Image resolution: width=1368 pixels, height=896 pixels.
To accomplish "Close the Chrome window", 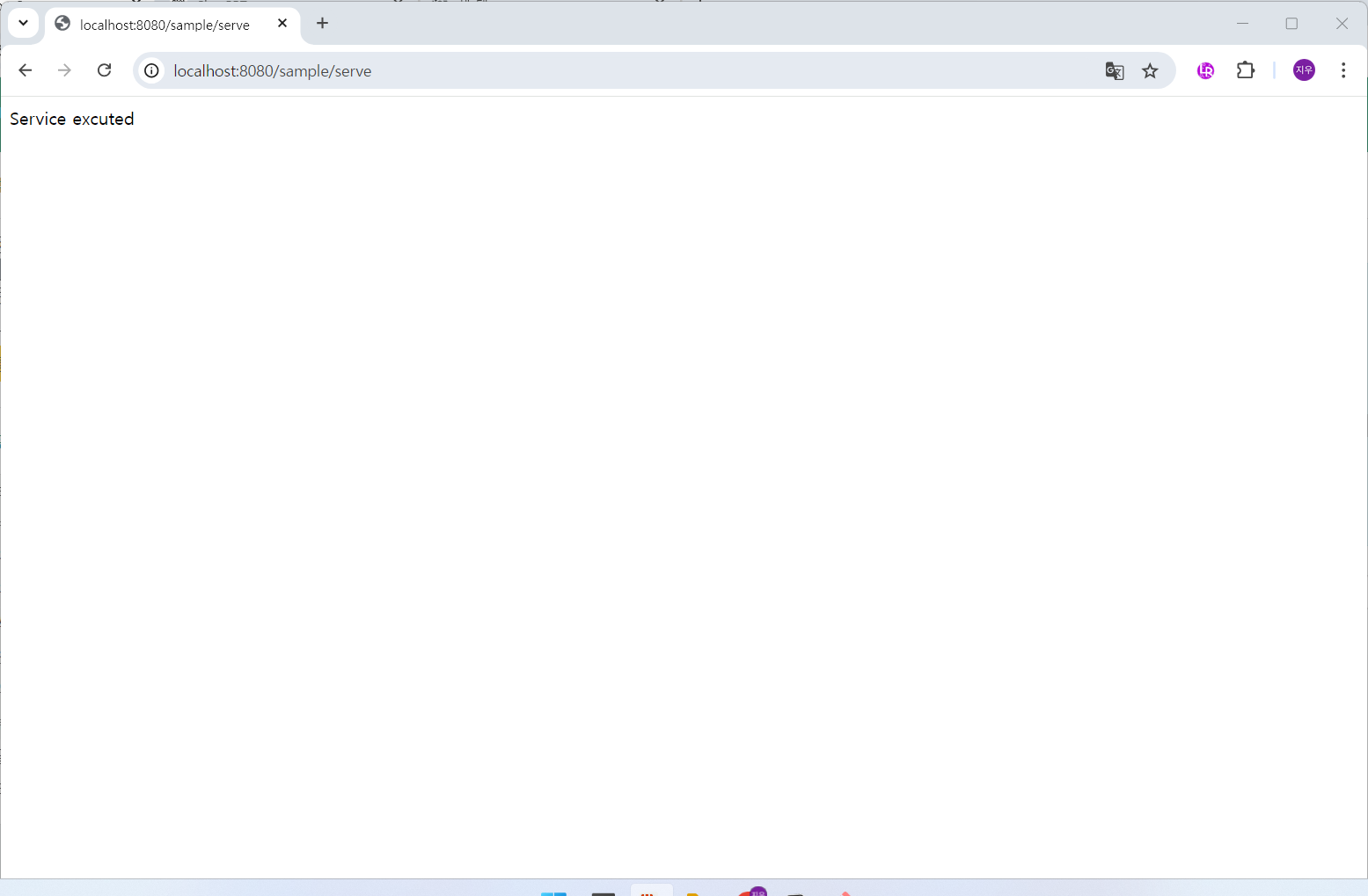I will pos(1342,24).
